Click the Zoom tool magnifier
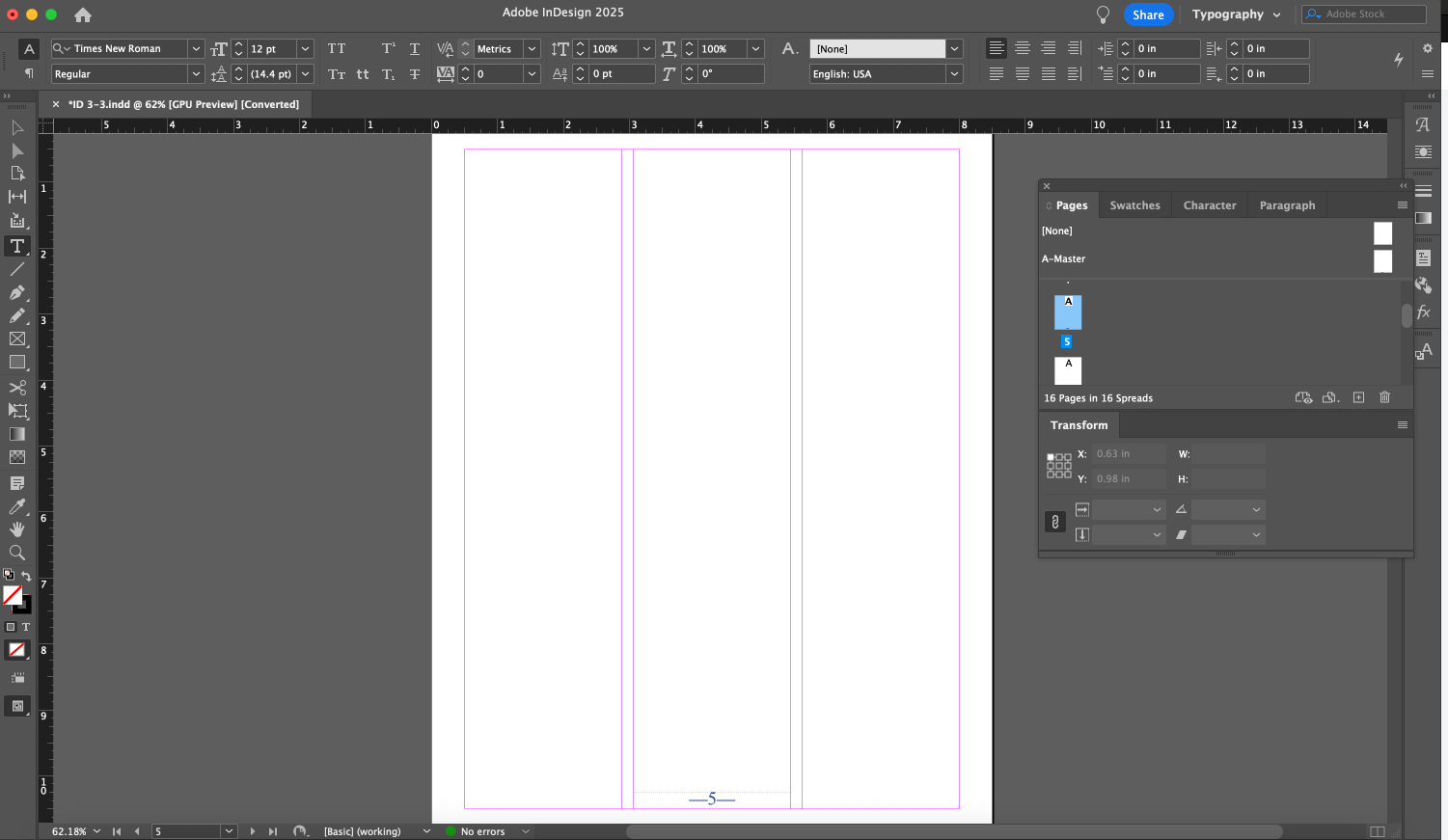The width and height of the screenshot is (1448, 840). (17, 553)
